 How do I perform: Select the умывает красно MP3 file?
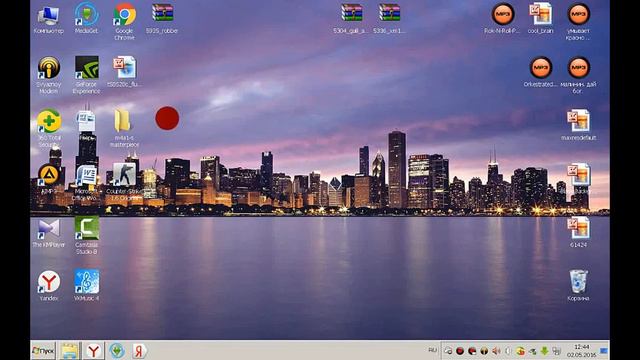click(x=578, y=22)
